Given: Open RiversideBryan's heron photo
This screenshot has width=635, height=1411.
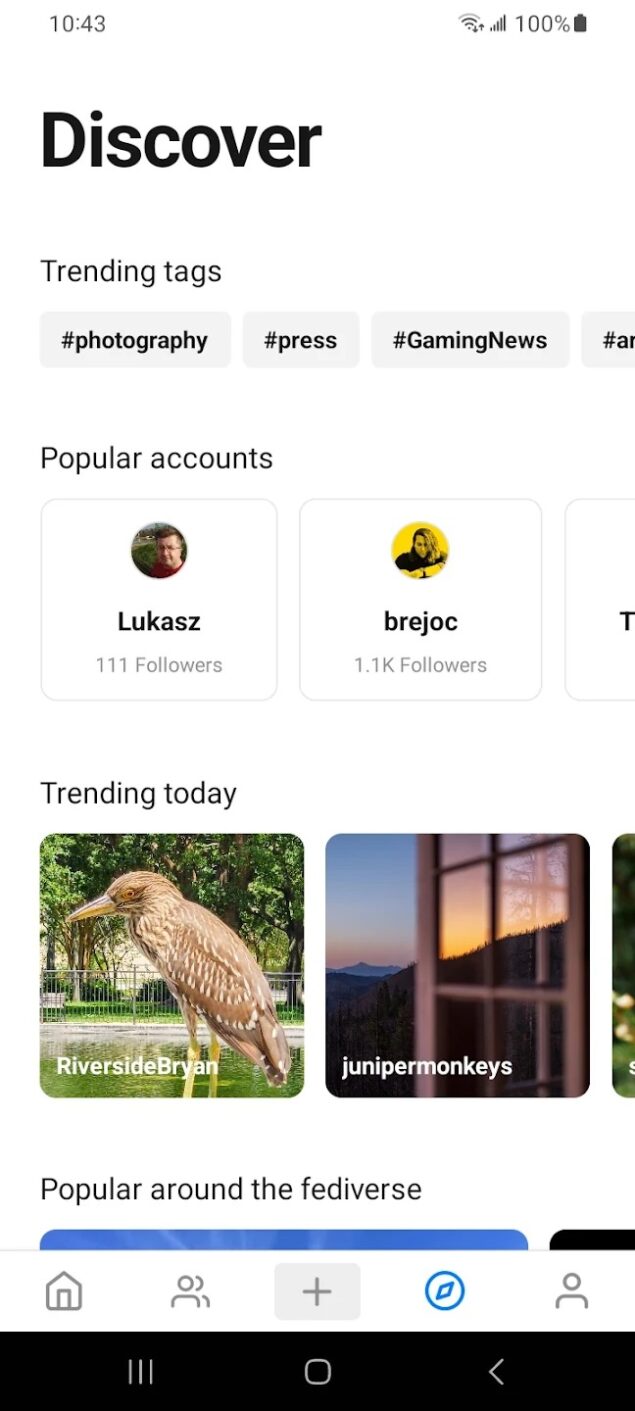Looking at the screenshot, I should (172, 965).
